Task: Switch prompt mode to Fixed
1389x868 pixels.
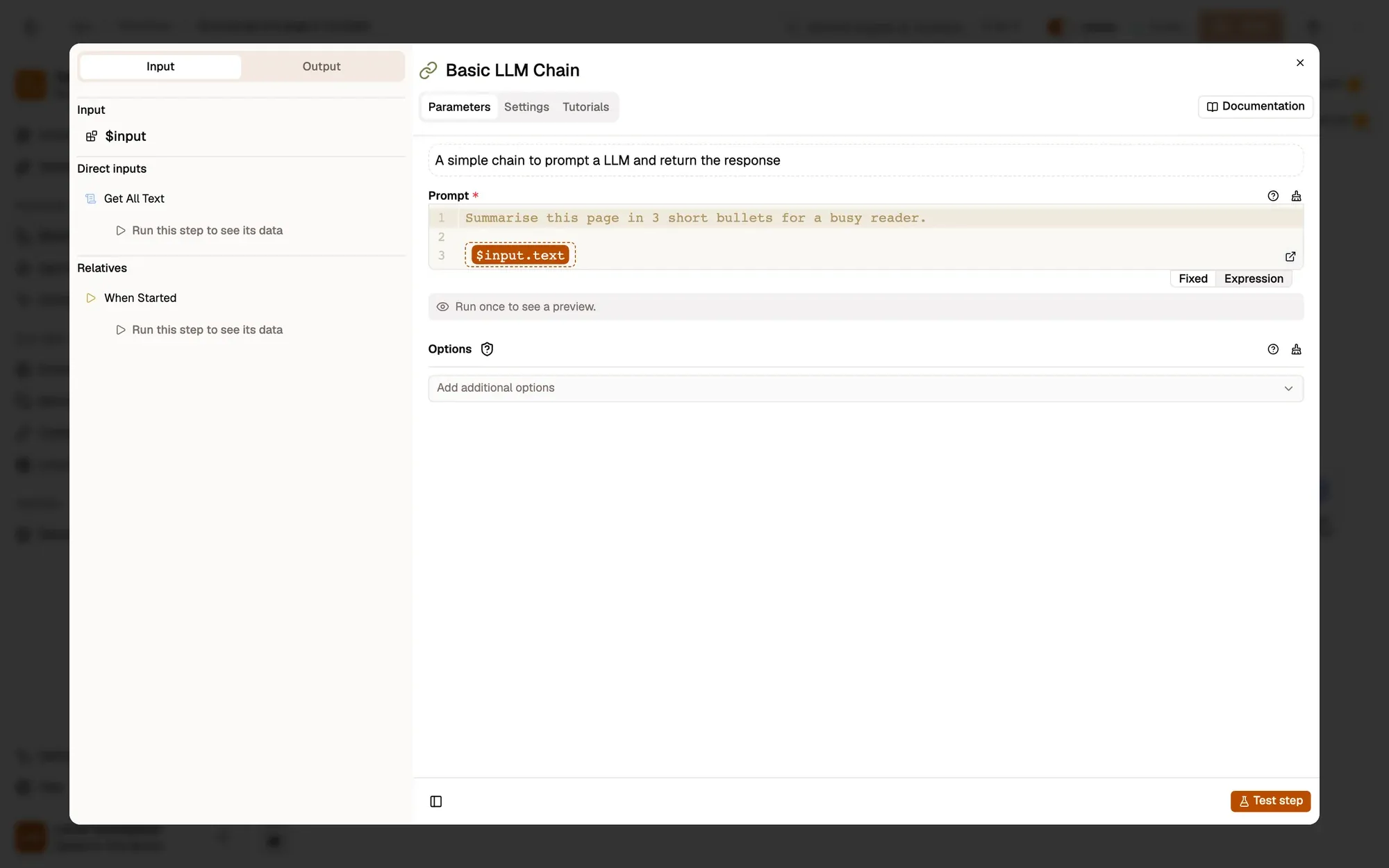Action: click(1193, 278)
